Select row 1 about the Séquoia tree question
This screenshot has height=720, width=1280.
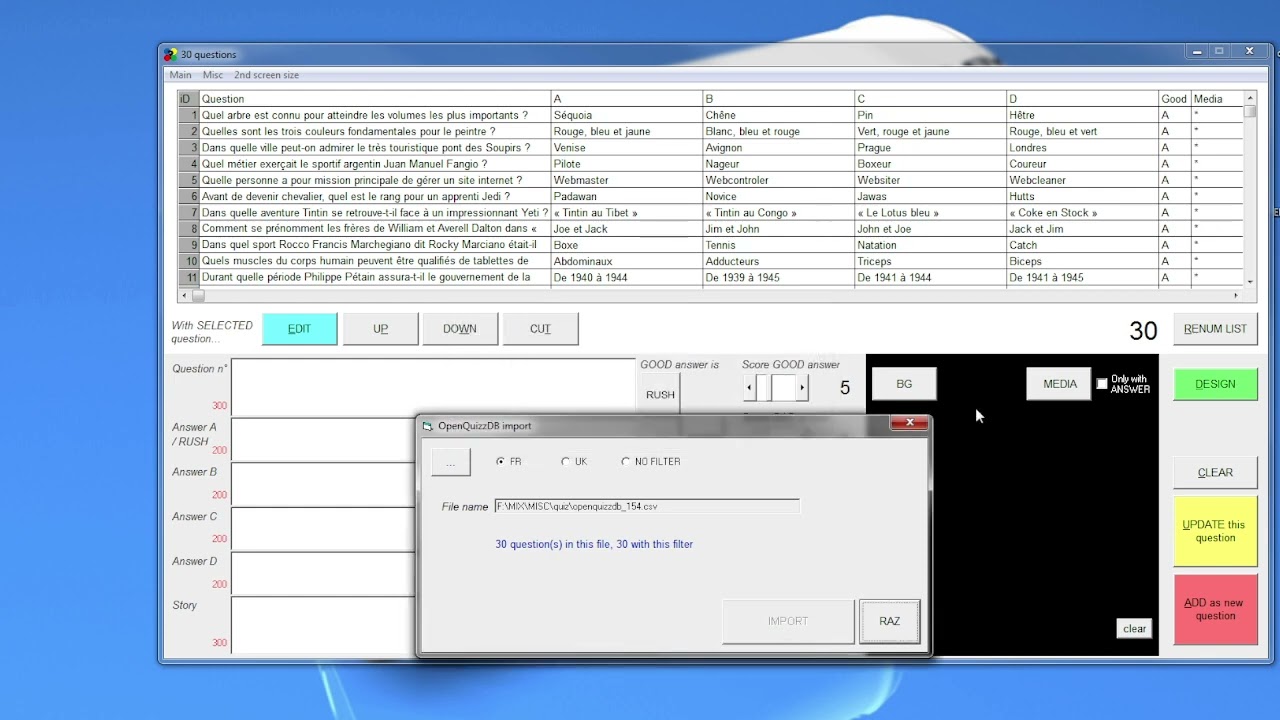point(710,115)
